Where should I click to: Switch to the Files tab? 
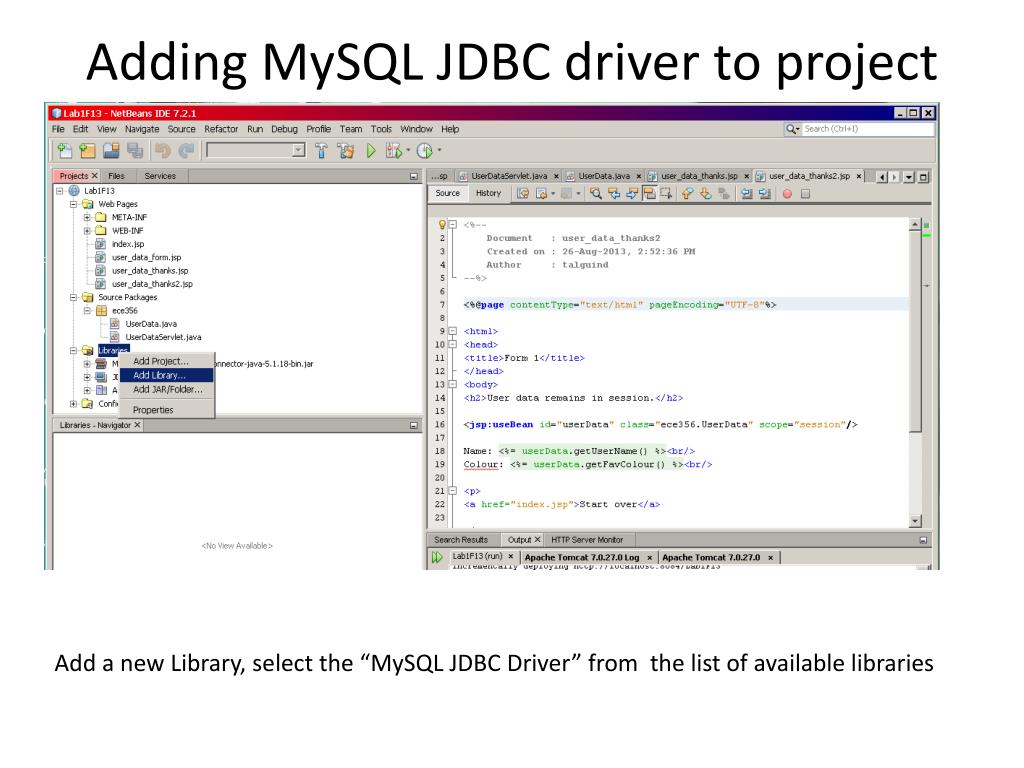tap(116, 176)
